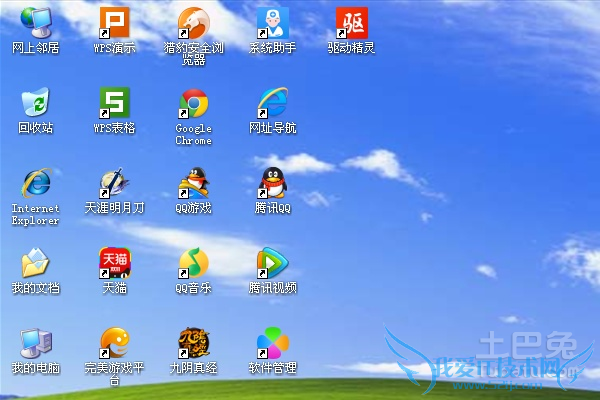Select the QQ游戏 games icon
Screen dimensions: 600x400
[193, 183]
